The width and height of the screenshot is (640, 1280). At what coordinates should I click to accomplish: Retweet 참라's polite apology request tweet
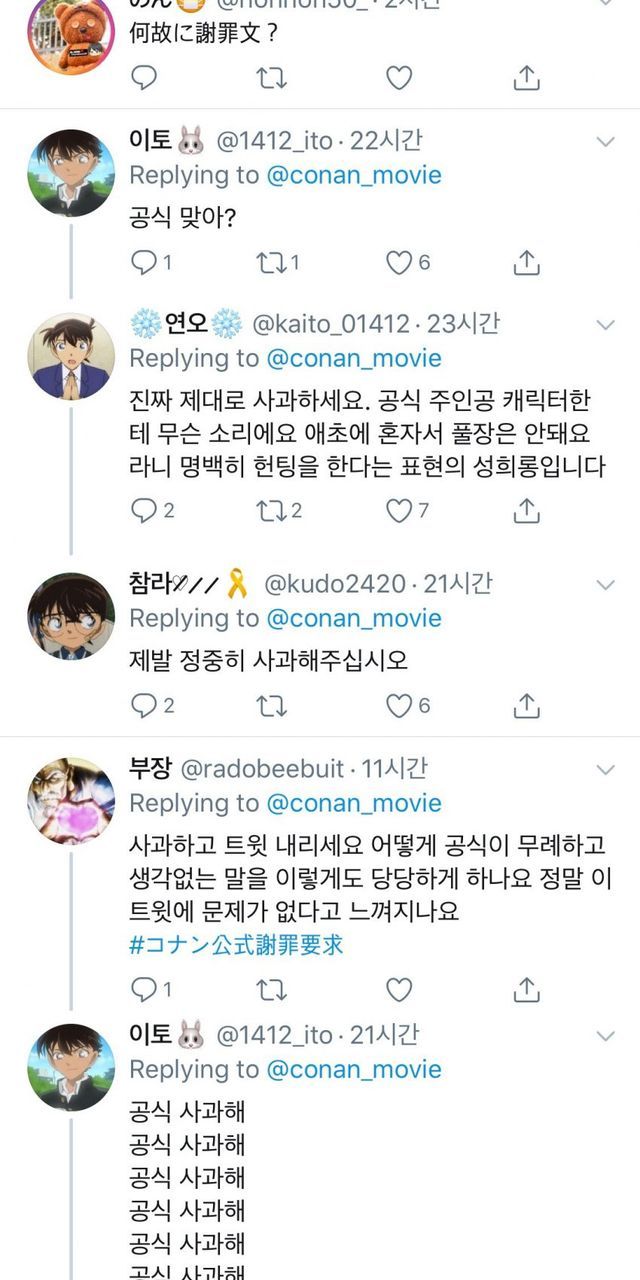pos(271,706)
